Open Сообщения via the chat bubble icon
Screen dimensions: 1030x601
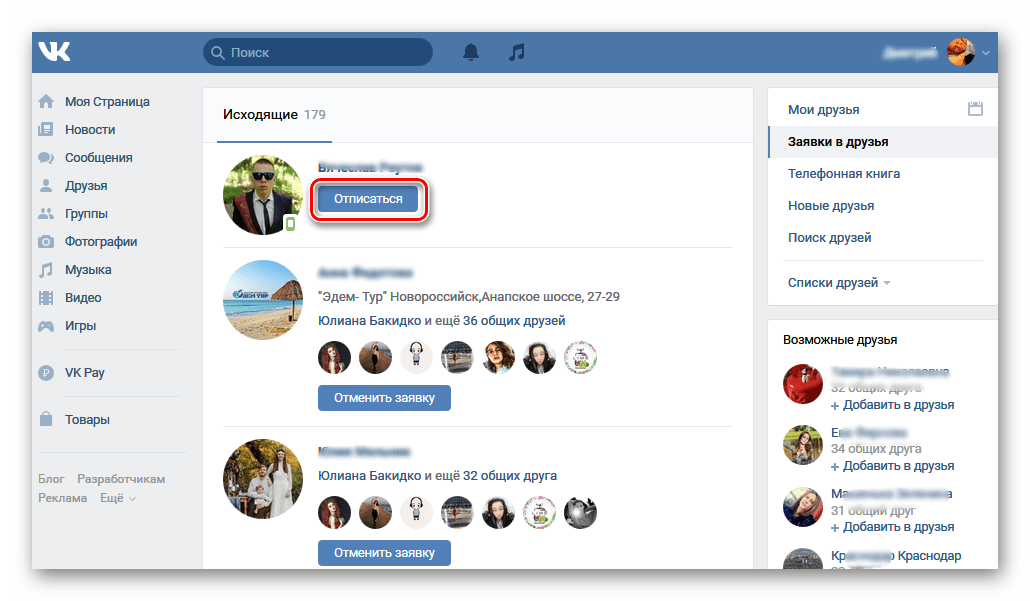46,157
